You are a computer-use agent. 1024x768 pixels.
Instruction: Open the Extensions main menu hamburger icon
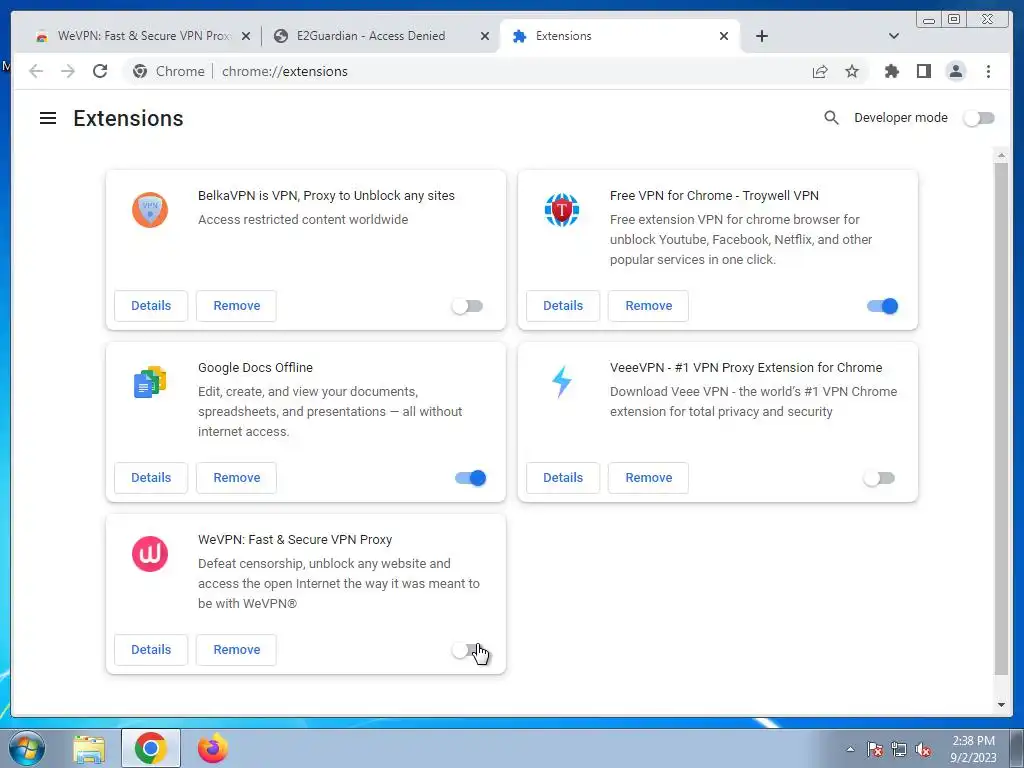coord(48,118)
